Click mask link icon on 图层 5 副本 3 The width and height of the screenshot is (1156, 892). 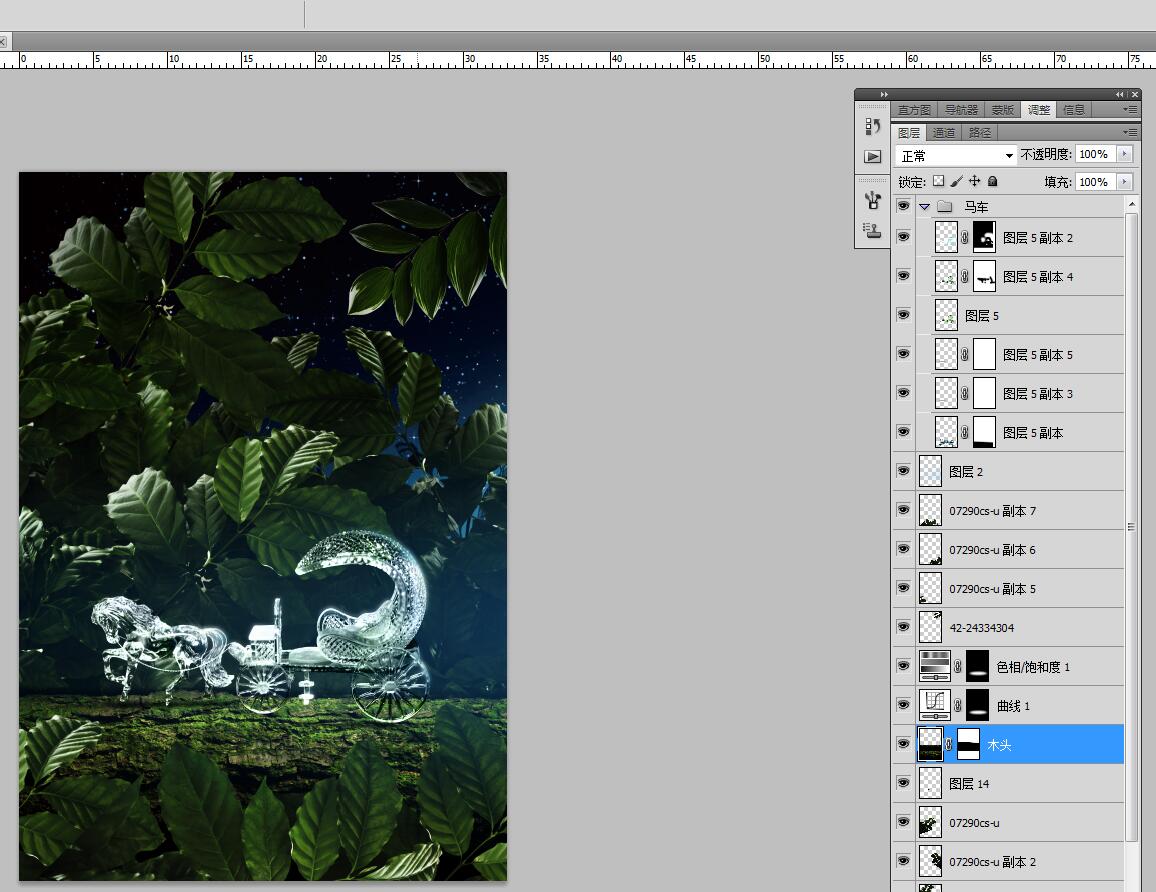coord(964,394)
